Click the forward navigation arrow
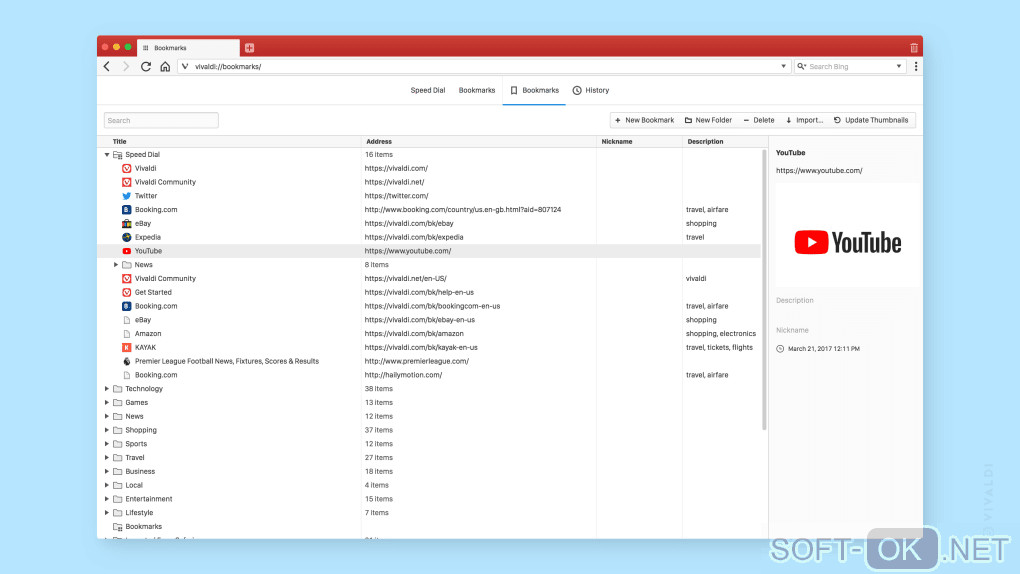The height and width of the screenshot is (574, 1020). point(126,66)
